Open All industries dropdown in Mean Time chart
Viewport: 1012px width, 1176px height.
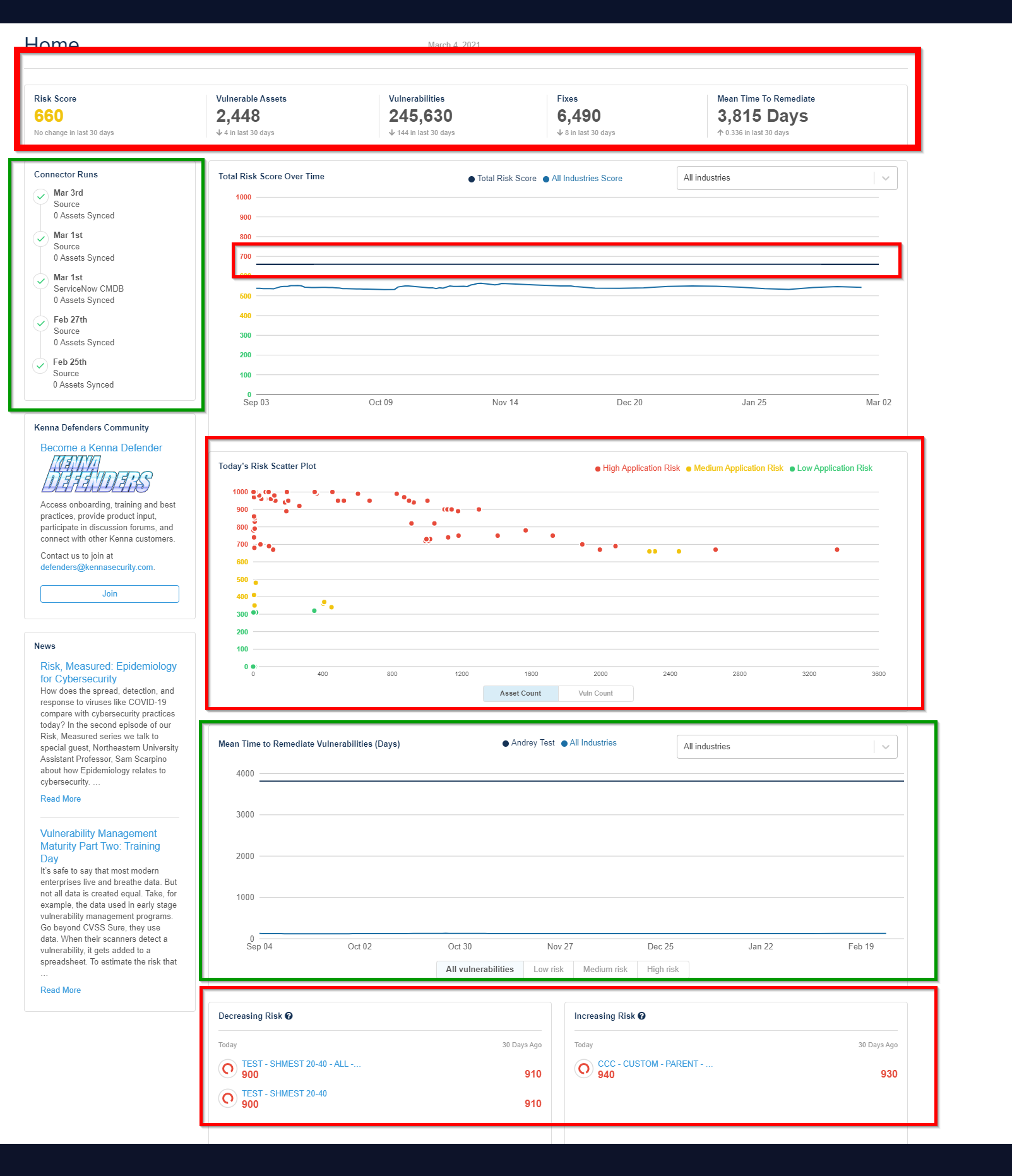(787, 747)
